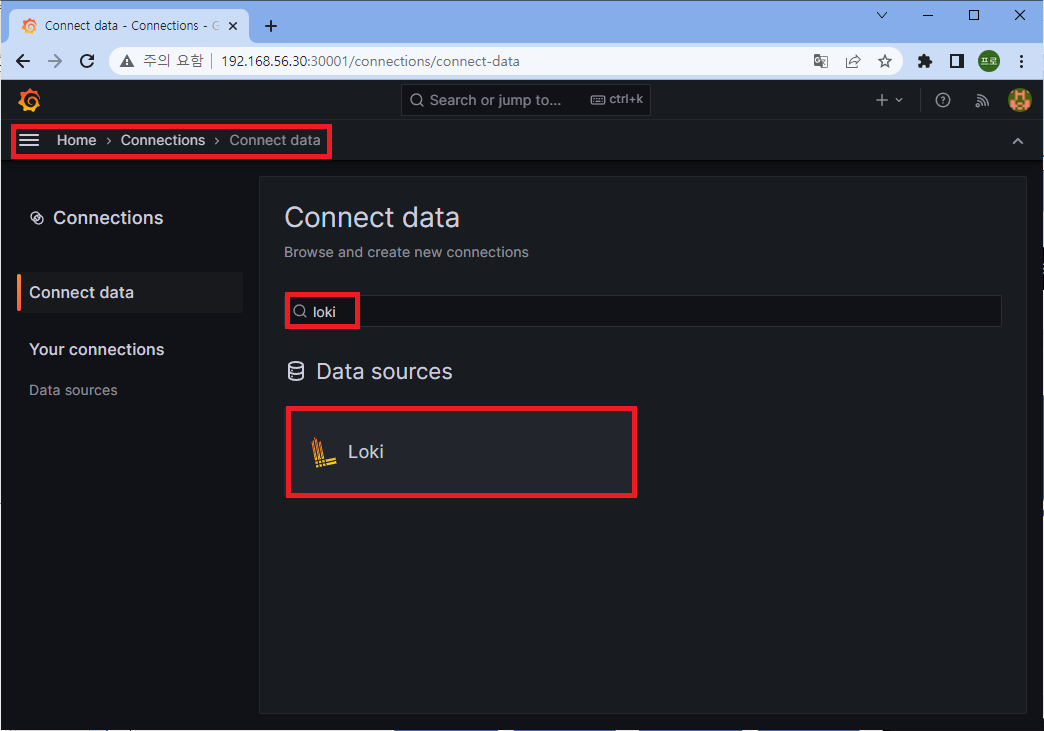The height and width of the screenshot is (731, 1044).
Task: Open the plus add-new dropdown
Action: pos(889,100)
